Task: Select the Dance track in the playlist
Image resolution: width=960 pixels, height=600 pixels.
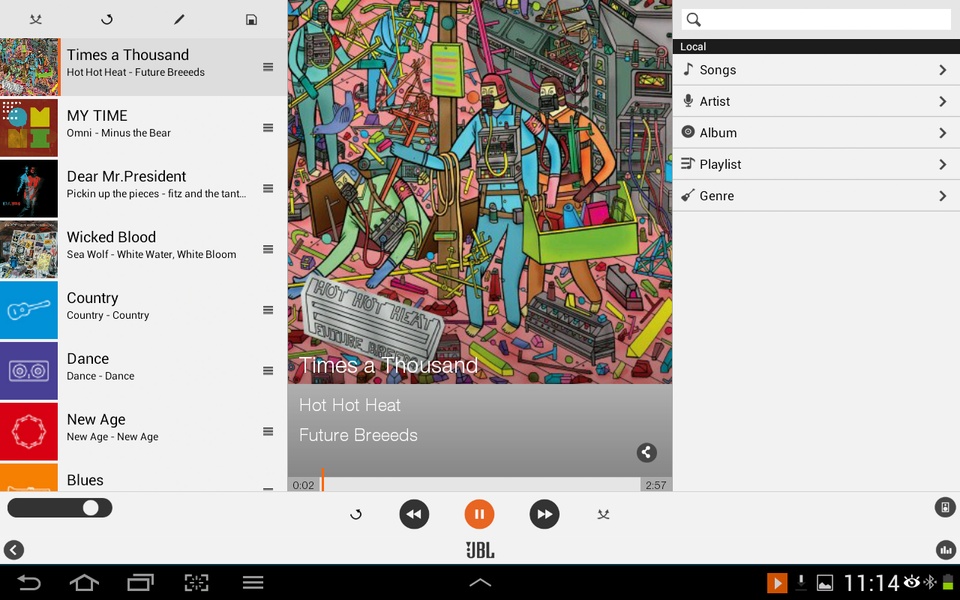Action: [x=143, y=370]
